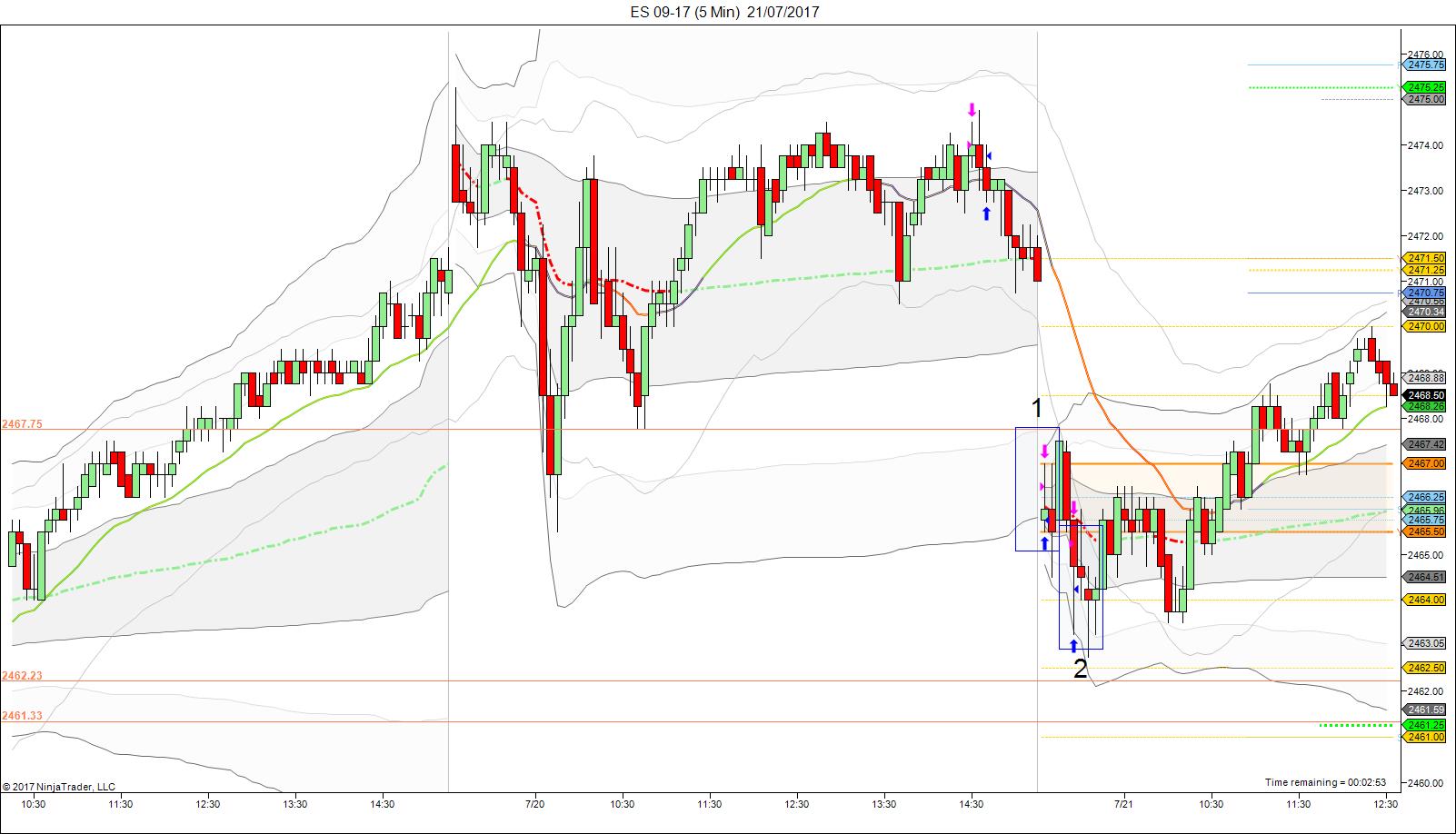Click the magenta down arrow above the 14:30 high
Viewport: 1456px width, 834px height.
pyautogui.click(x=972, y=110)
